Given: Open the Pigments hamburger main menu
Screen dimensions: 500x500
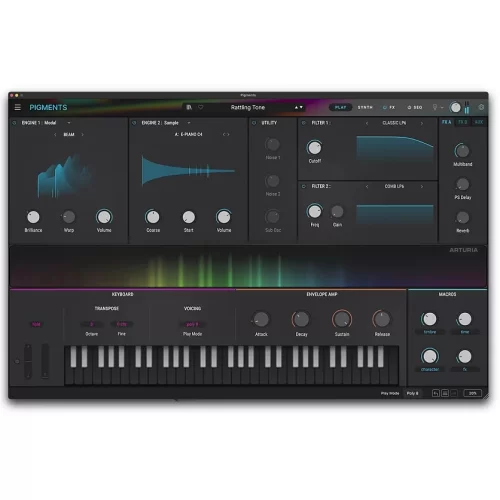Looking at the screenshot, I should [18, 107].
